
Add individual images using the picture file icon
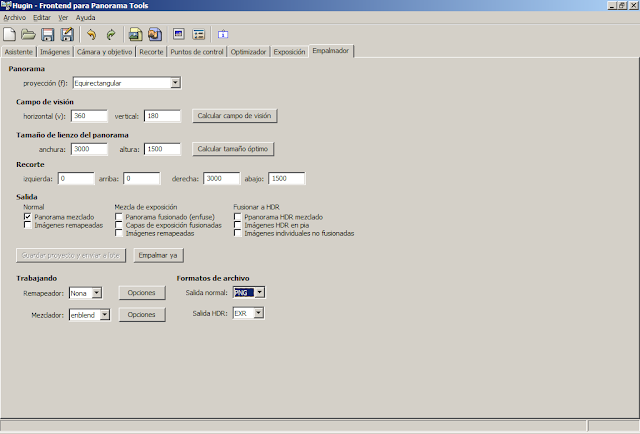pyautogui.click(x=136, y=34)
